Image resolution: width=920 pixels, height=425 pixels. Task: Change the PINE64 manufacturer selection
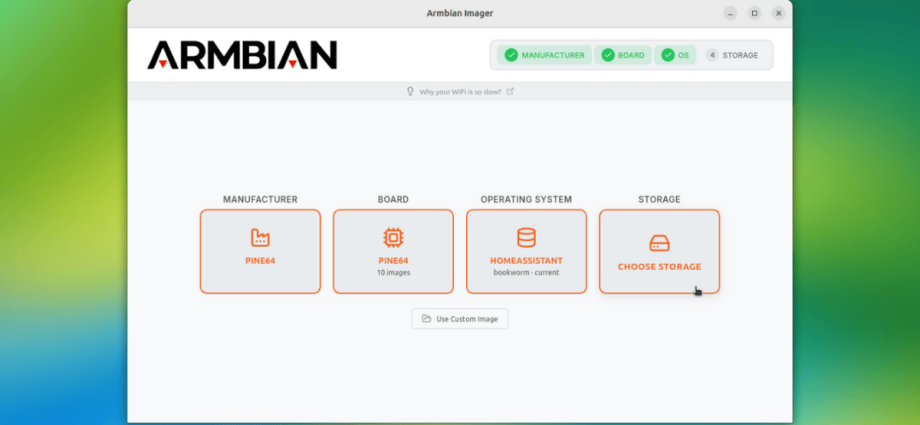pyautogui.click(x=260, y=251)
